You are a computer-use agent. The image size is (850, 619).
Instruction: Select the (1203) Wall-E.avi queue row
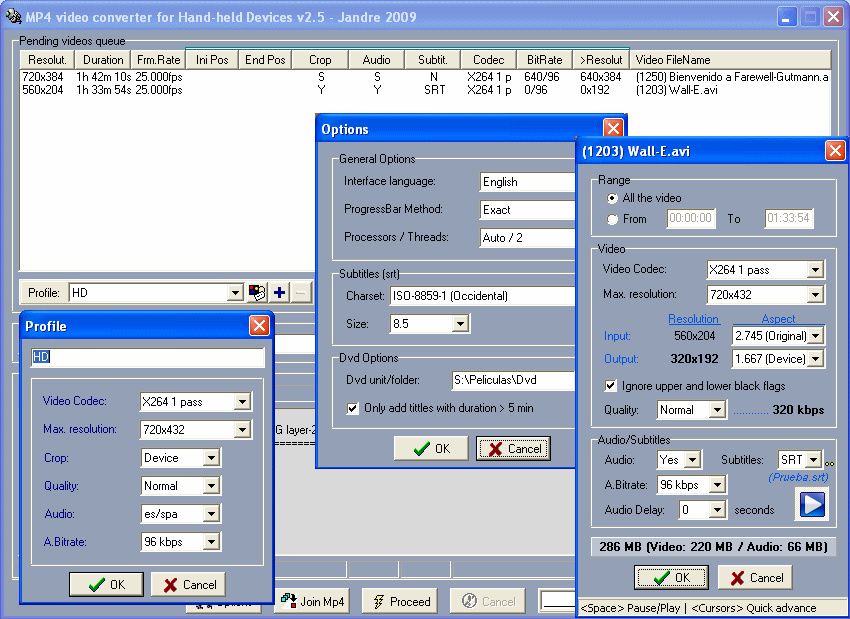click(x=425, y=90)
